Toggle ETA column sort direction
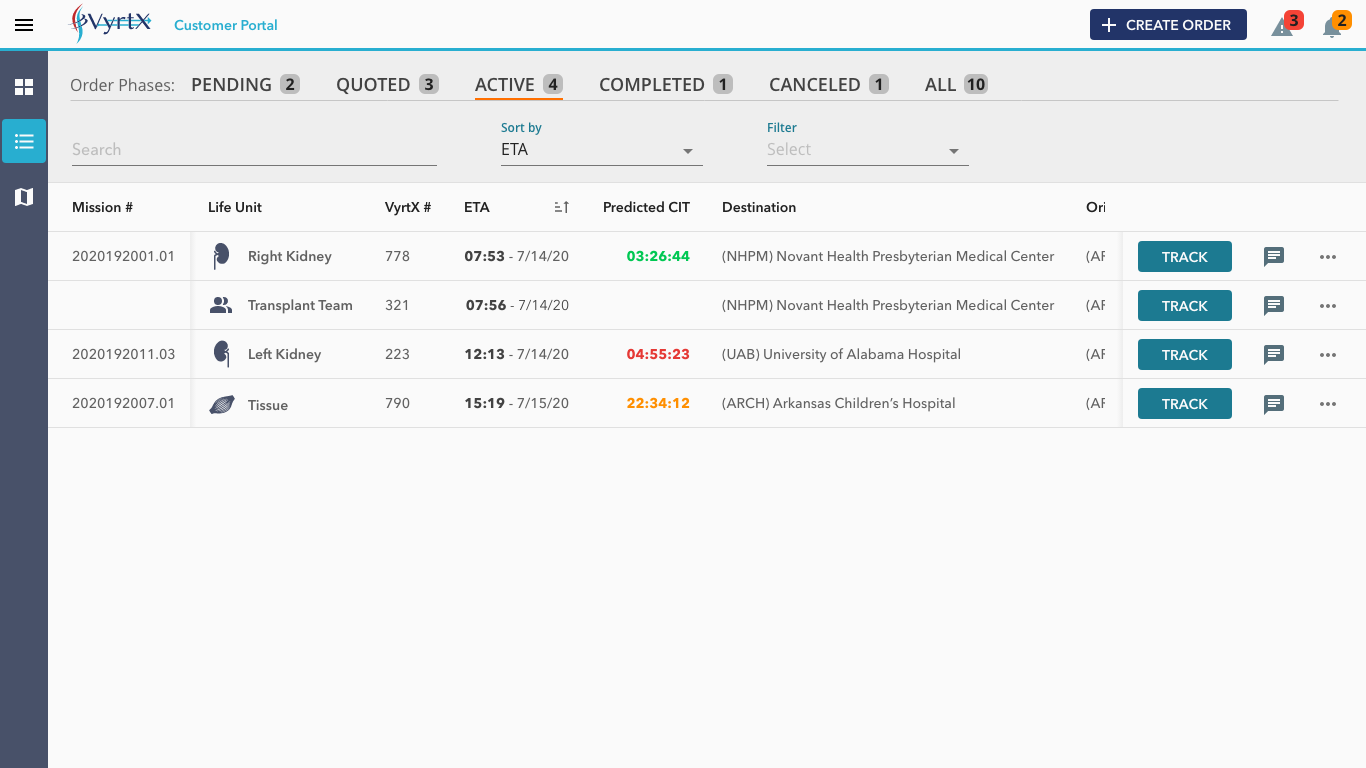This screenshot has height=768, width=1366. [561, 207]
